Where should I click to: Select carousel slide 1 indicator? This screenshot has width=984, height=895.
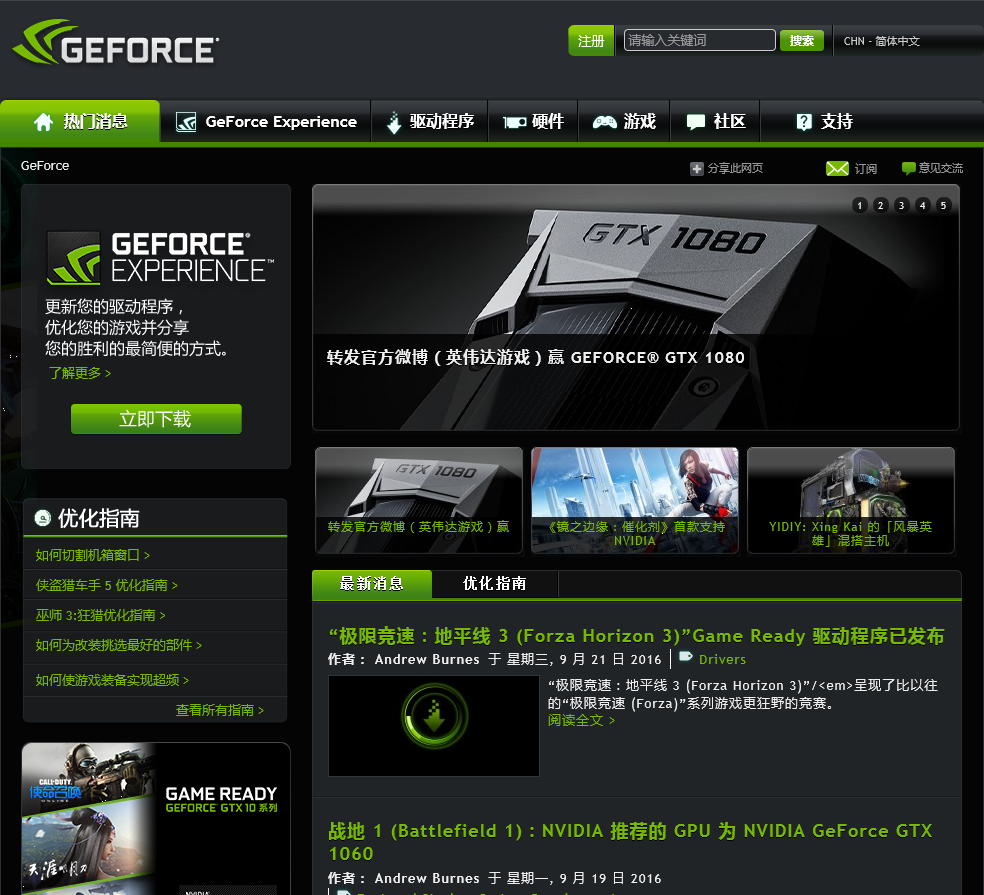pos(860,205)
